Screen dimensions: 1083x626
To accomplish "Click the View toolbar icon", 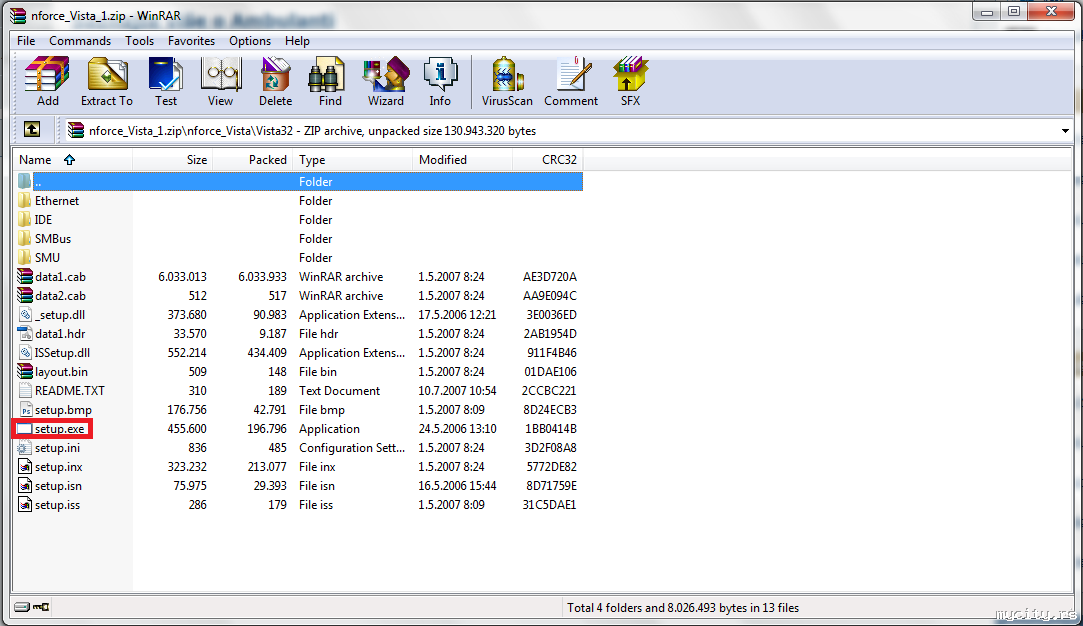I will click(220, 81).
